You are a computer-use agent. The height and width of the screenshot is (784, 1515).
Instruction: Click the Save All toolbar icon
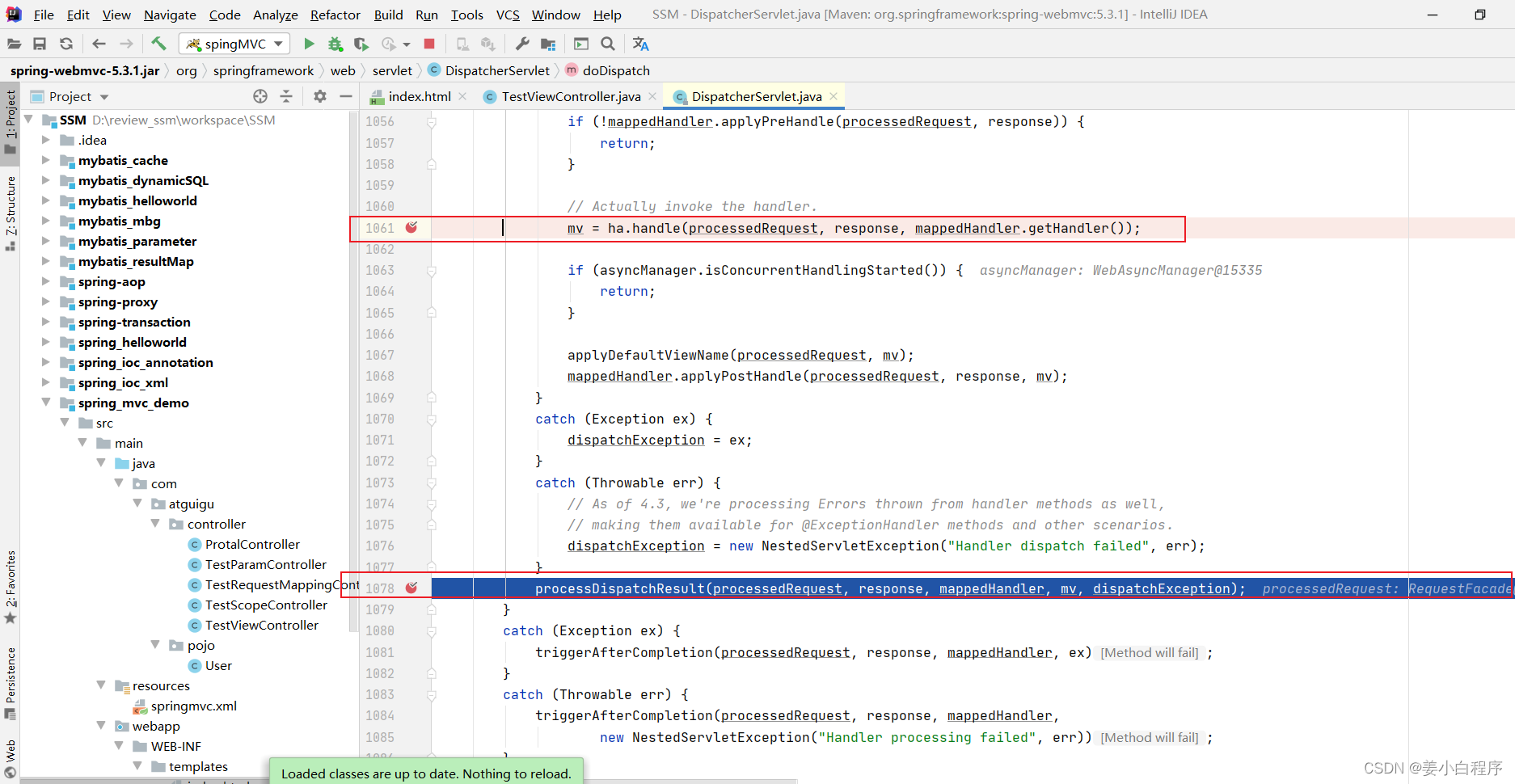pos(40,44)
